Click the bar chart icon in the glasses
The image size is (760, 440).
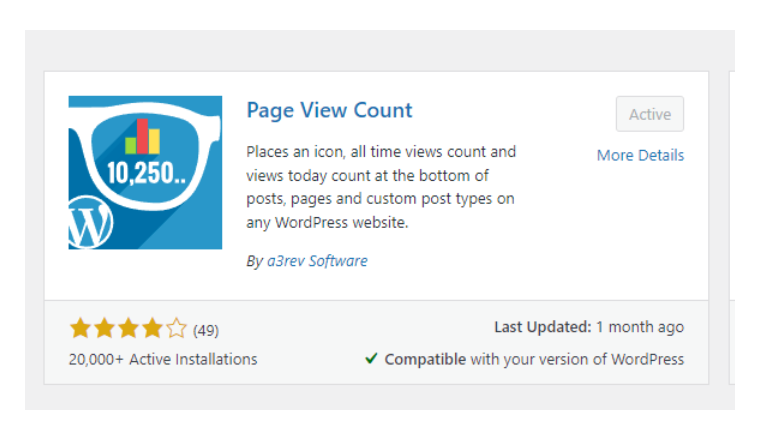tap(148, 136)
